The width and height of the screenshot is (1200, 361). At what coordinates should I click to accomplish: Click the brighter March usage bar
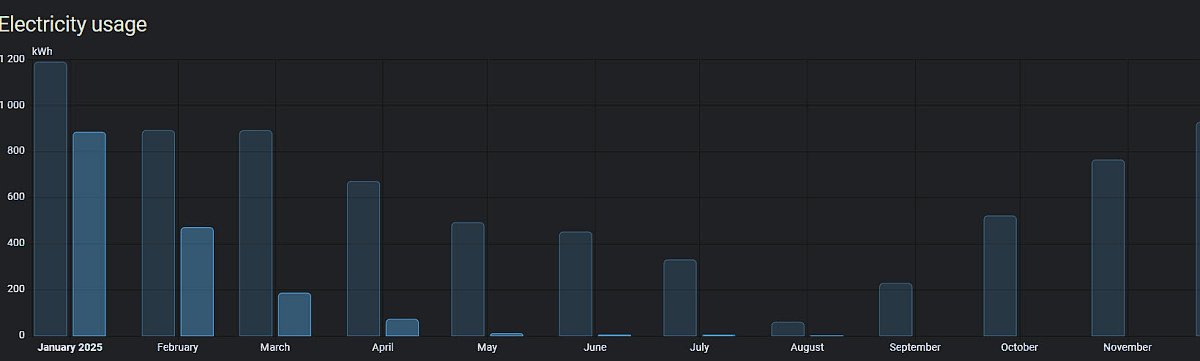coord(294,314)
